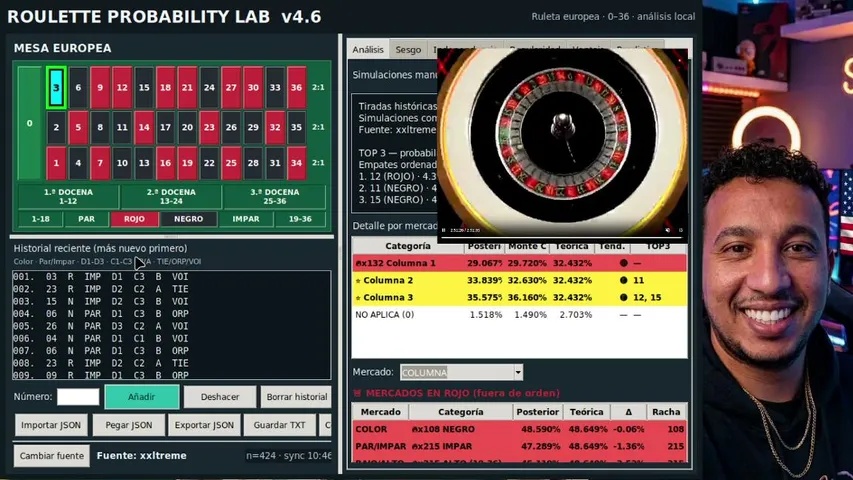Click Cambiar fuente button

click(52, 456)
